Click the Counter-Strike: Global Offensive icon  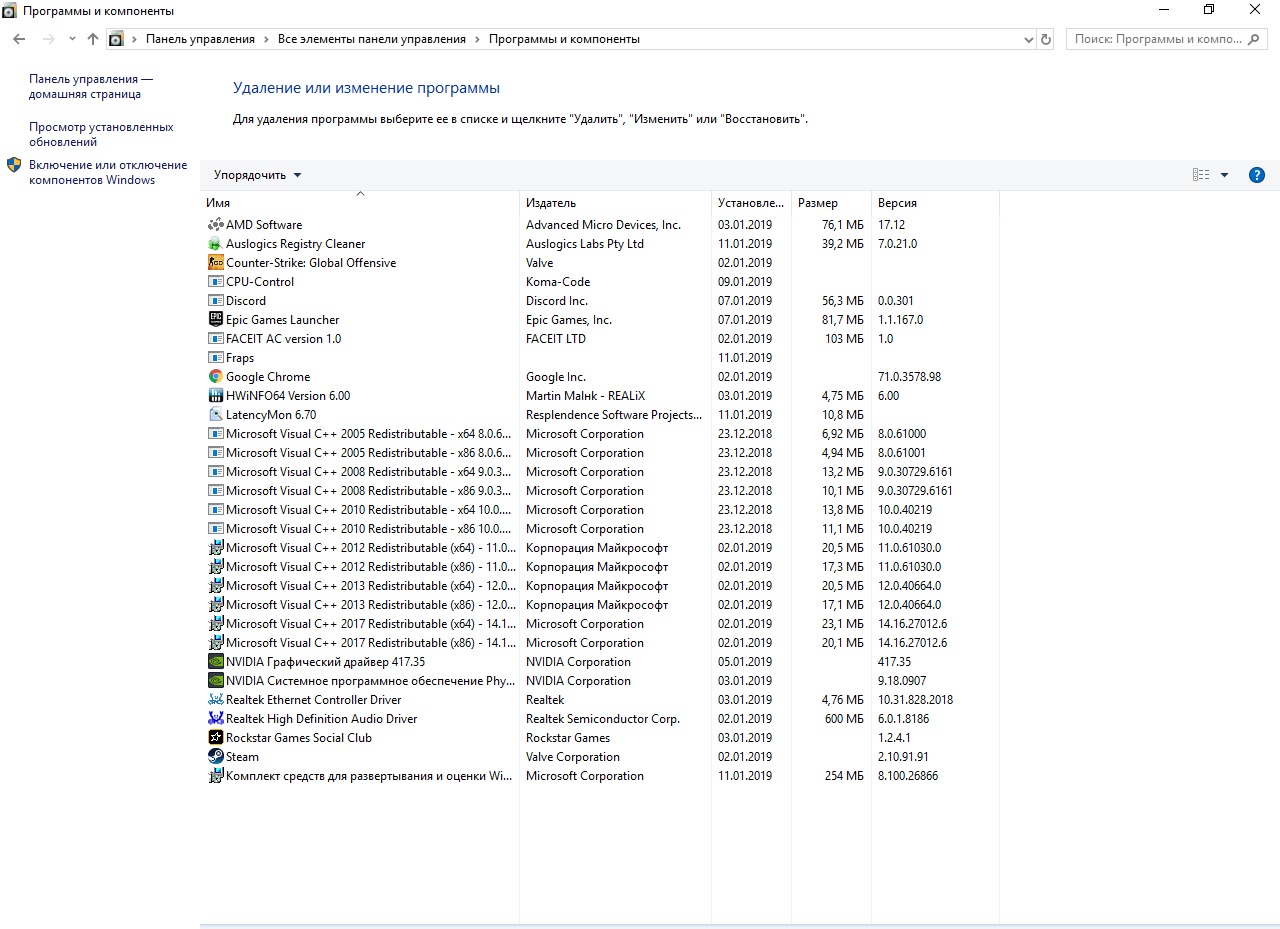click(x=215, y=263)
